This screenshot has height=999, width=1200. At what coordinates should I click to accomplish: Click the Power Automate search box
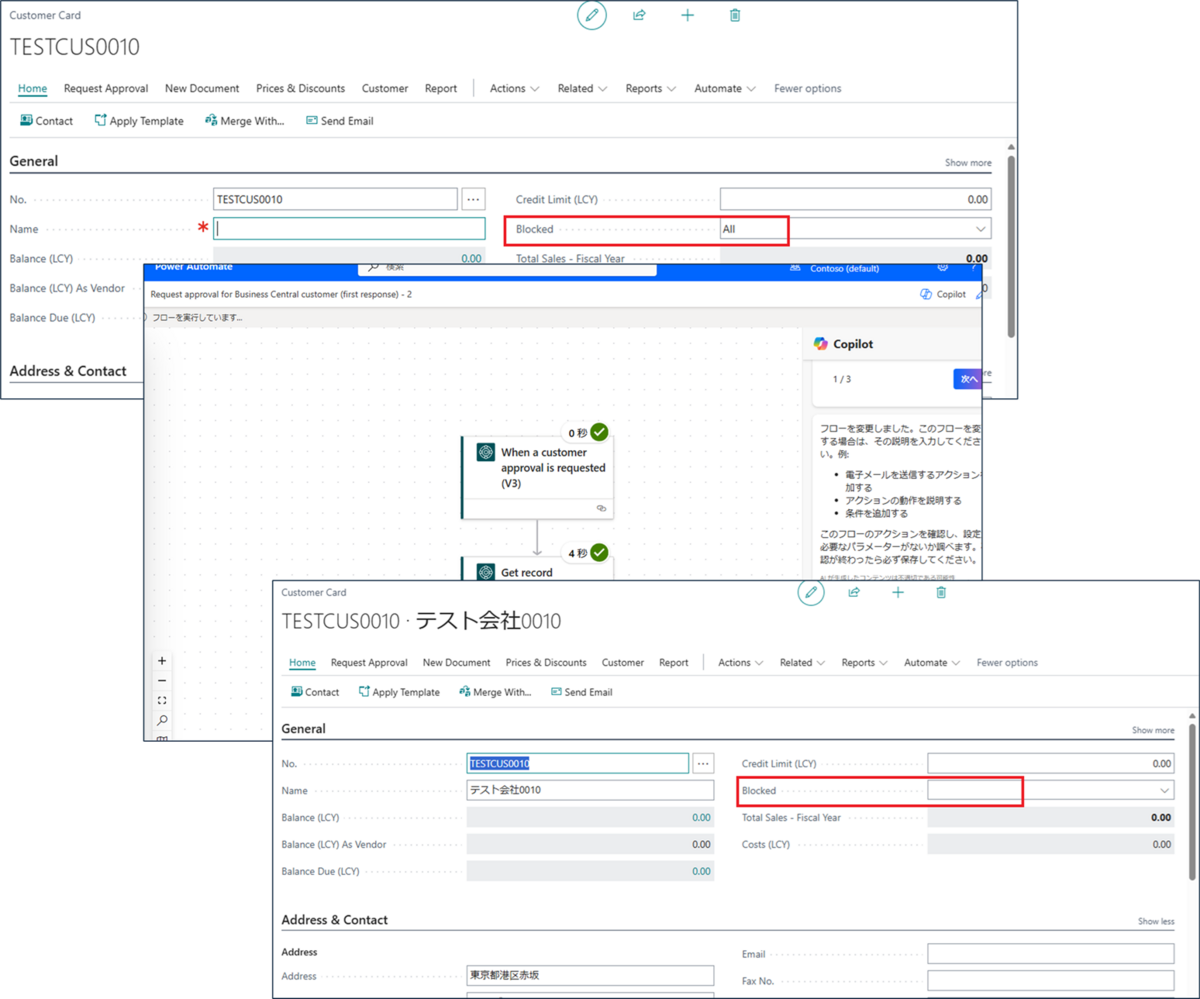[x=507, y=267]
